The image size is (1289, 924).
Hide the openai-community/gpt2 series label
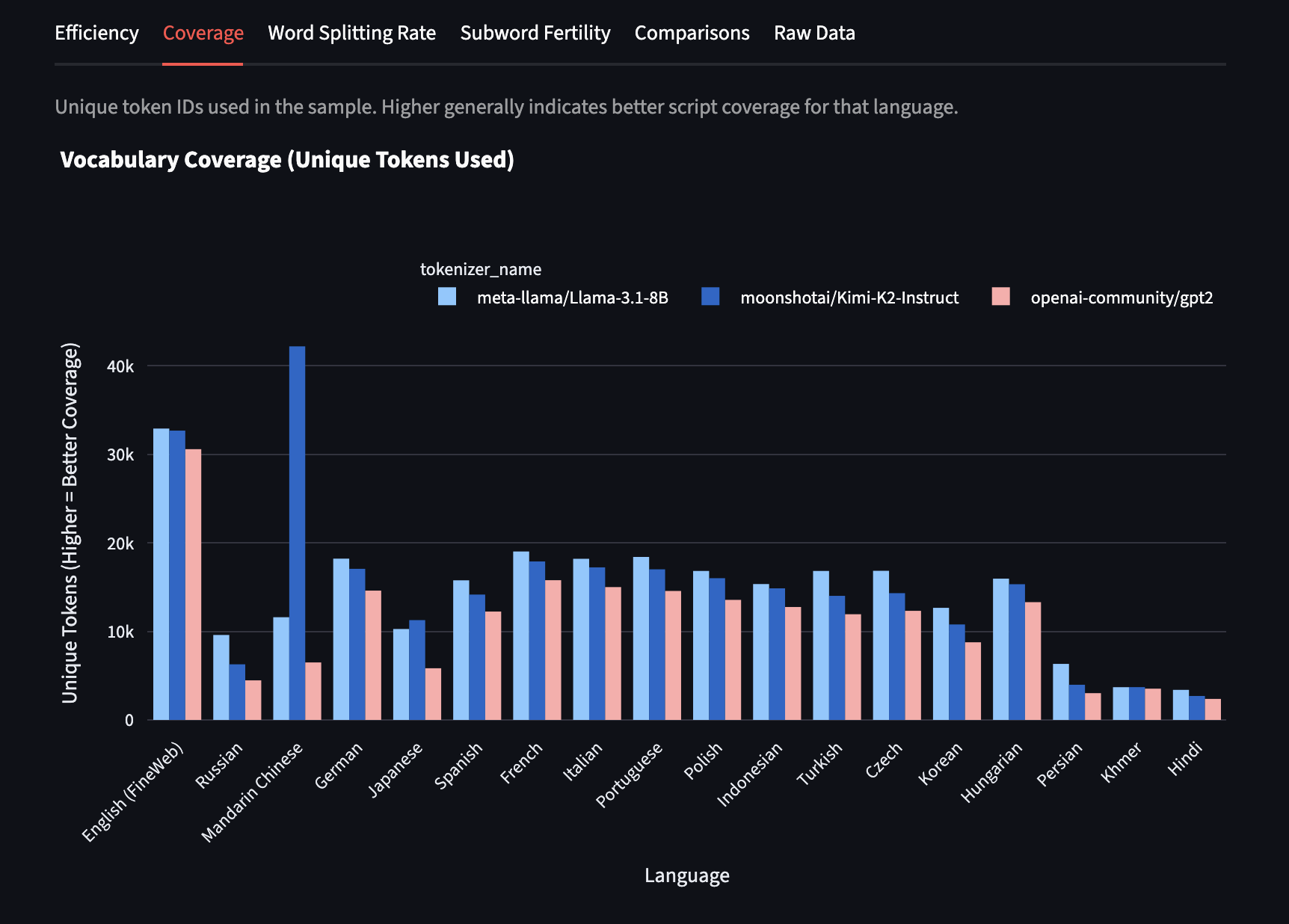1121,298
